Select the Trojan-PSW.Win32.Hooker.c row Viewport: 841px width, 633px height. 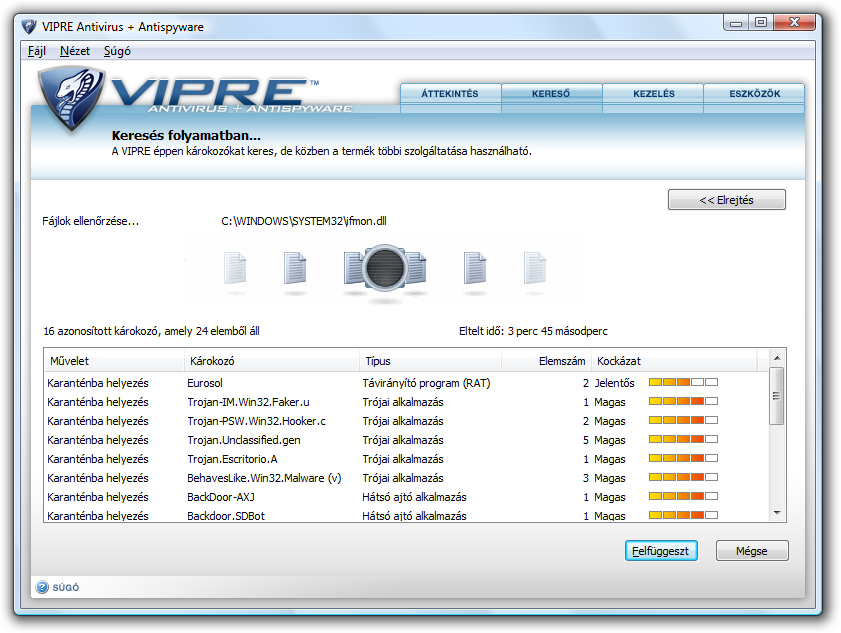(x=407, y=421)
